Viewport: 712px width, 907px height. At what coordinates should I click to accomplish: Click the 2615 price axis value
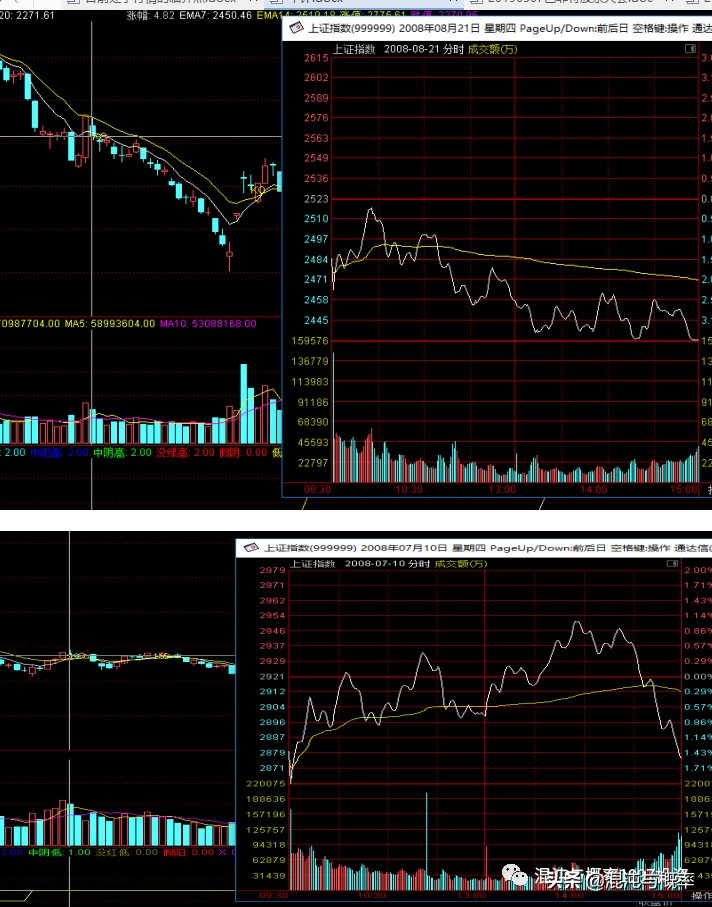(x=316, y=58)
